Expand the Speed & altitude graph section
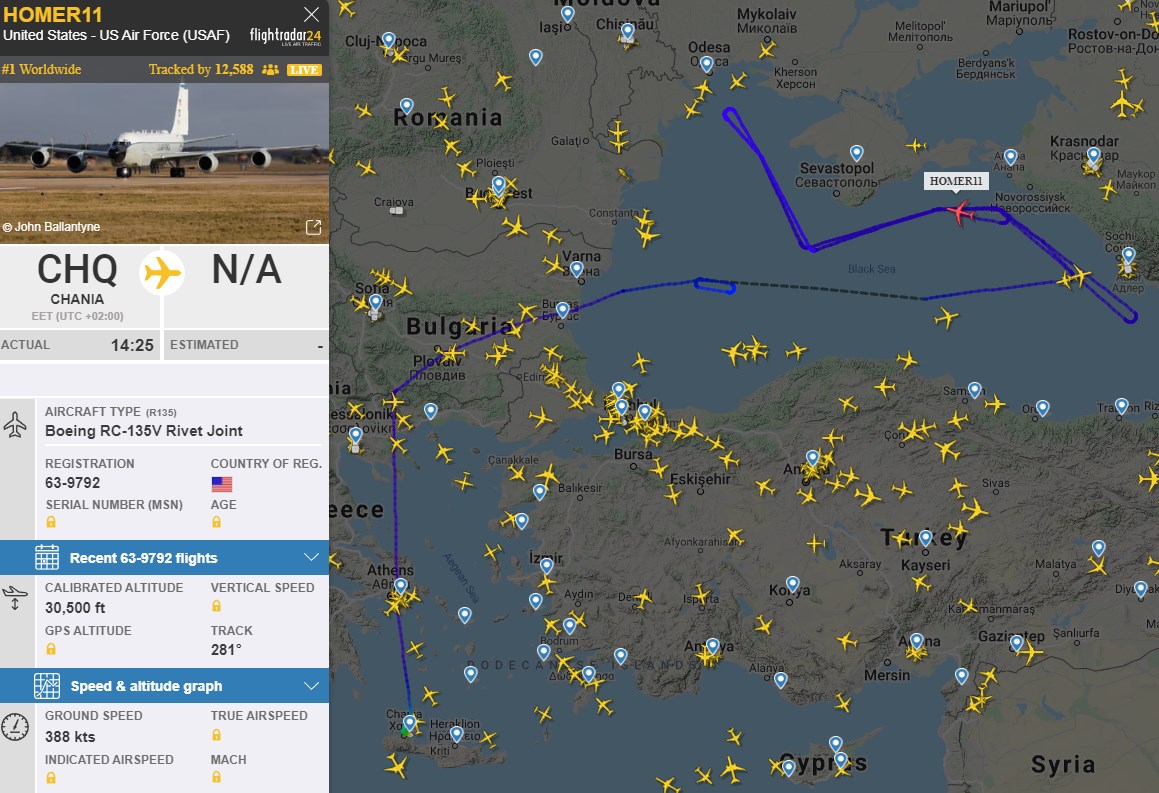 tap(312, 686)
